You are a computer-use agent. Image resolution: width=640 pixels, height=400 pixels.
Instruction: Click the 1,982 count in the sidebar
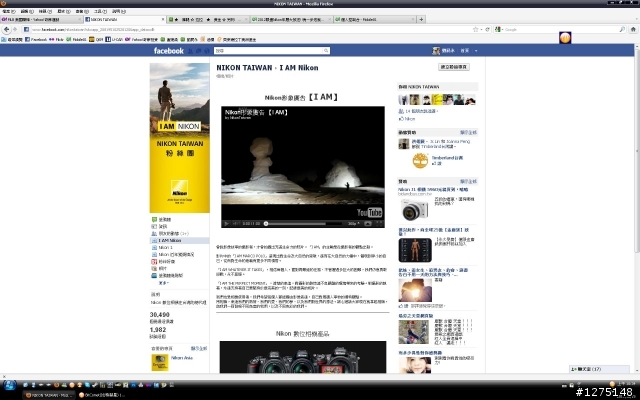(x=158, y=330)
